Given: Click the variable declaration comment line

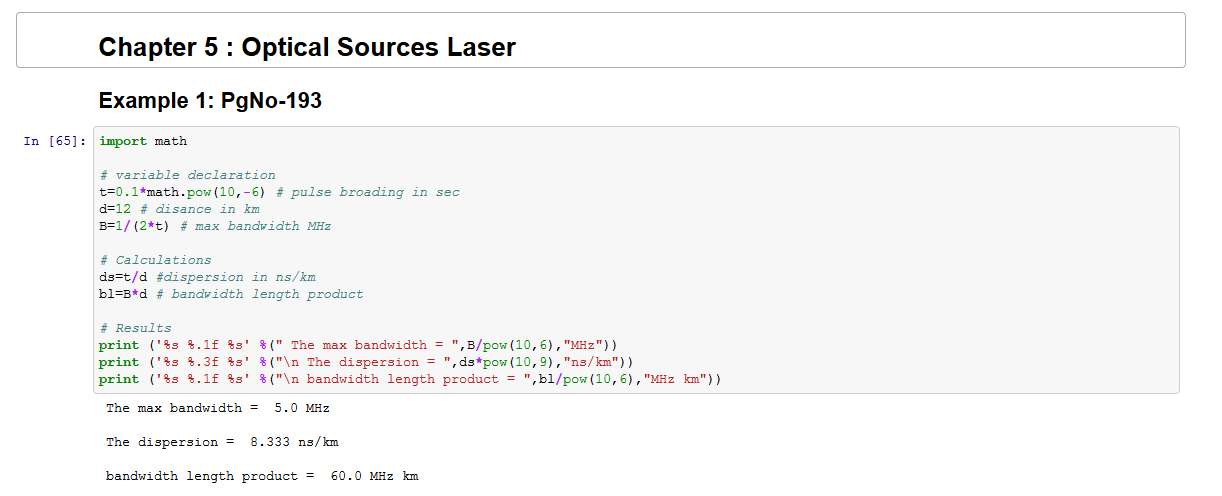Looking at the screenshot, I should click(x=187, y=175).
